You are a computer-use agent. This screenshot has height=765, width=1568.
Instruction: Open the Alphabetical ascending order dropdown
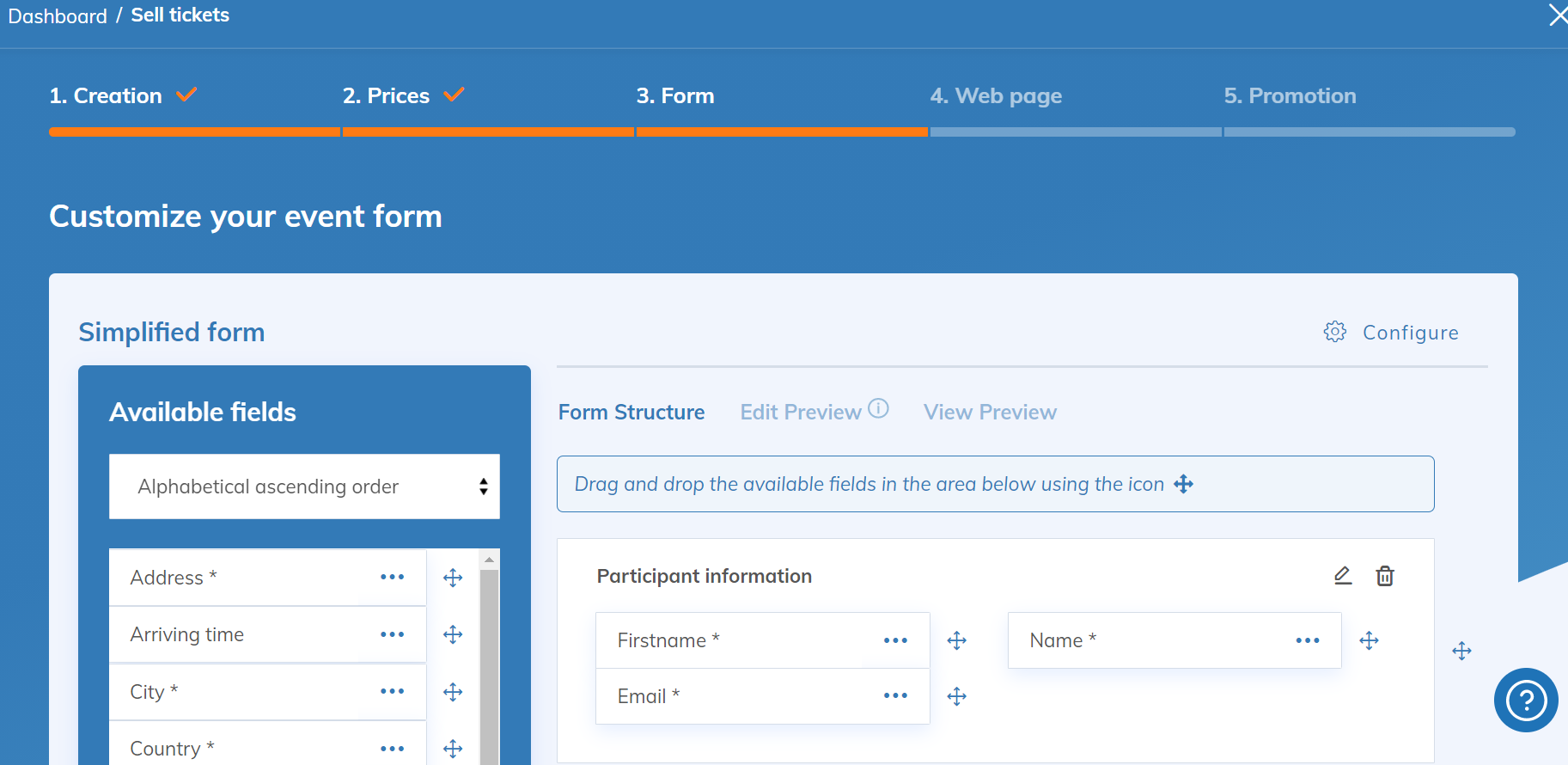(304, 487)
